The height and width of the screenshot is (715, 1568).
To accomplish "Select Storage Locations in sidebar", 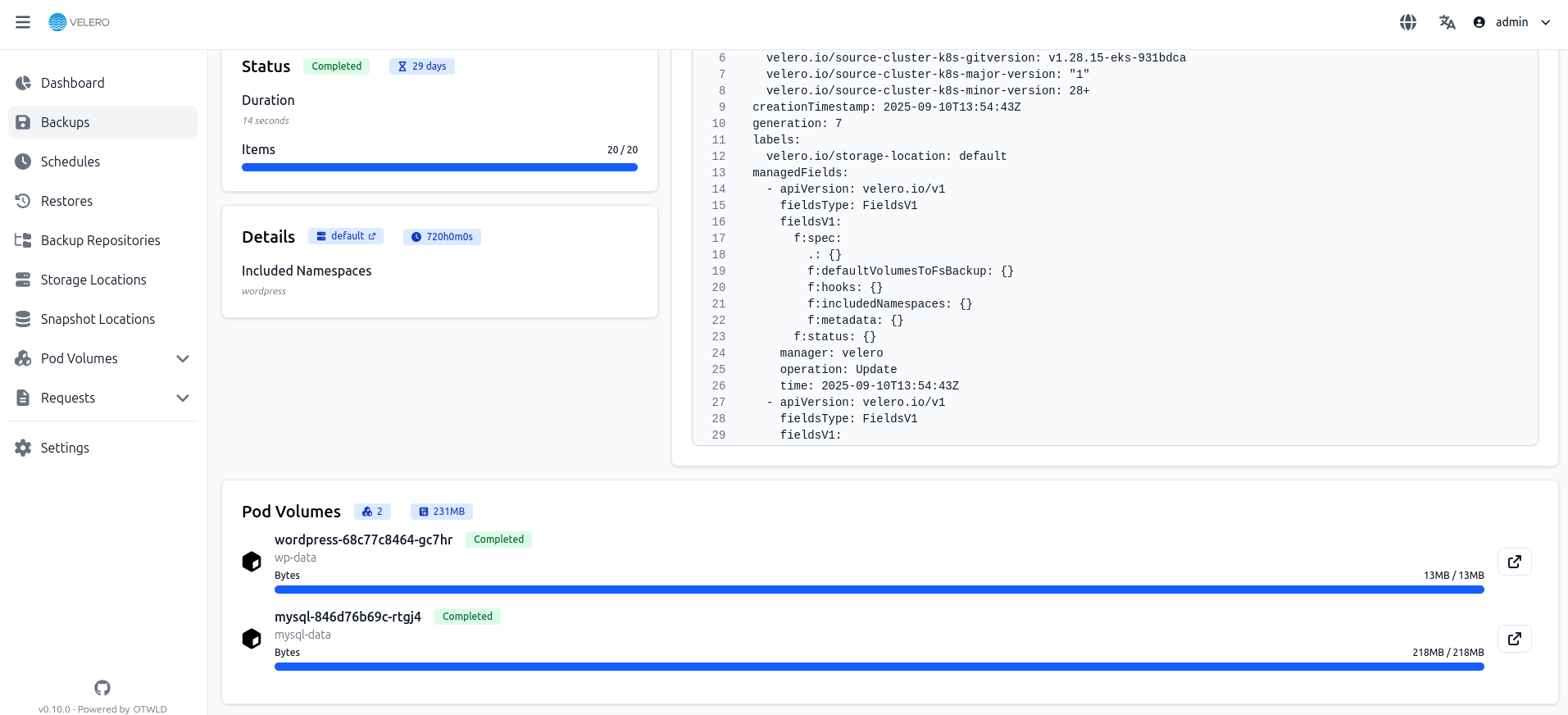I will pos(93,280).
